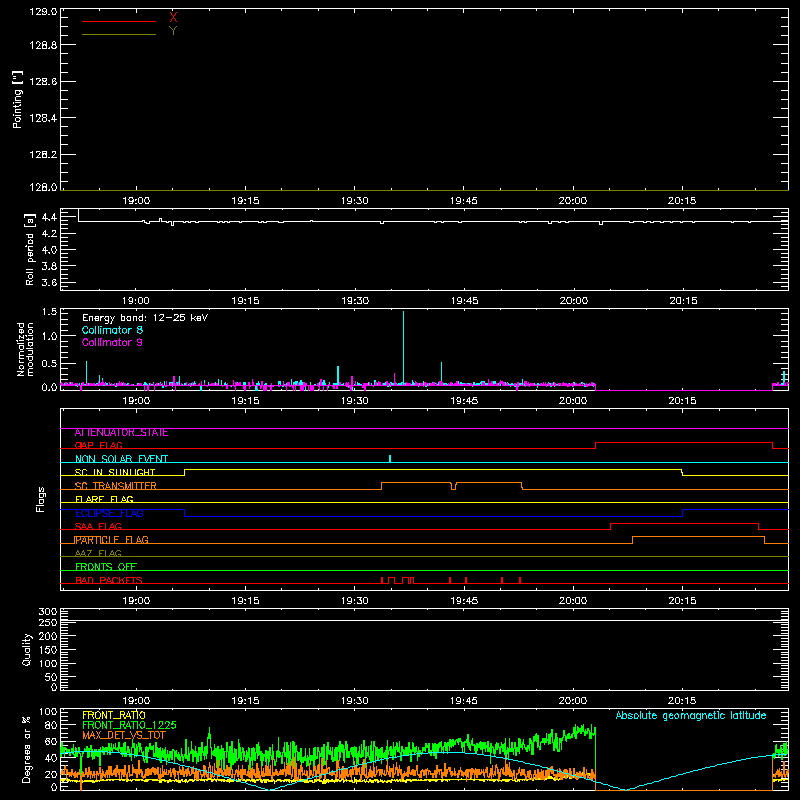Click the 20:00 label under Flags plot

pyautogui.click(x=573, y=601)
